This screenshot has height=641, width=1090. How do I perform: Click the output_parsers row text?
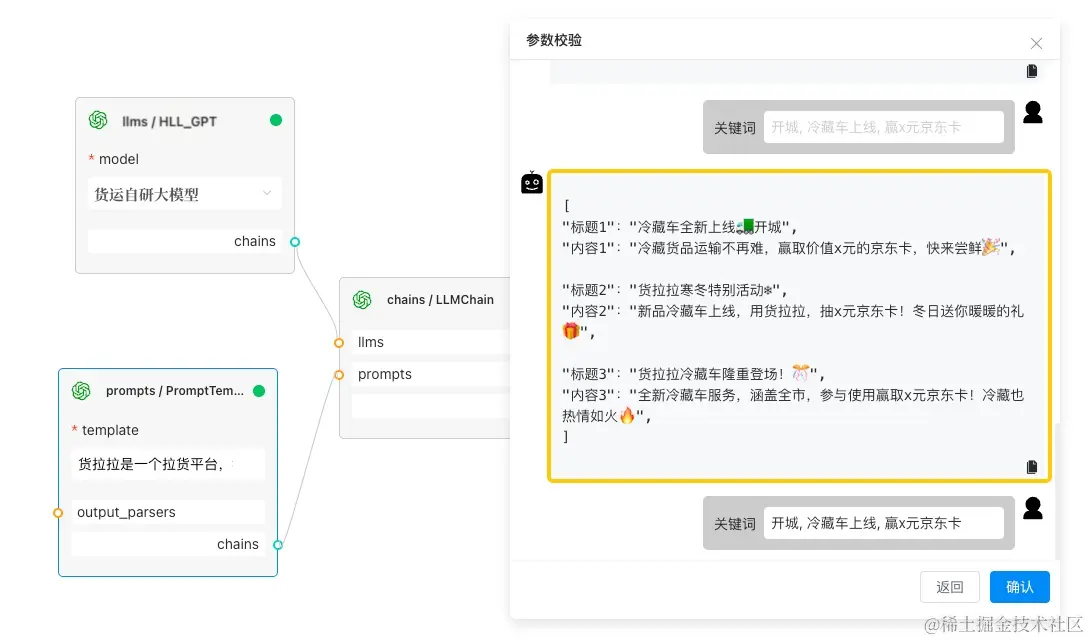click(x=126, y=512)
